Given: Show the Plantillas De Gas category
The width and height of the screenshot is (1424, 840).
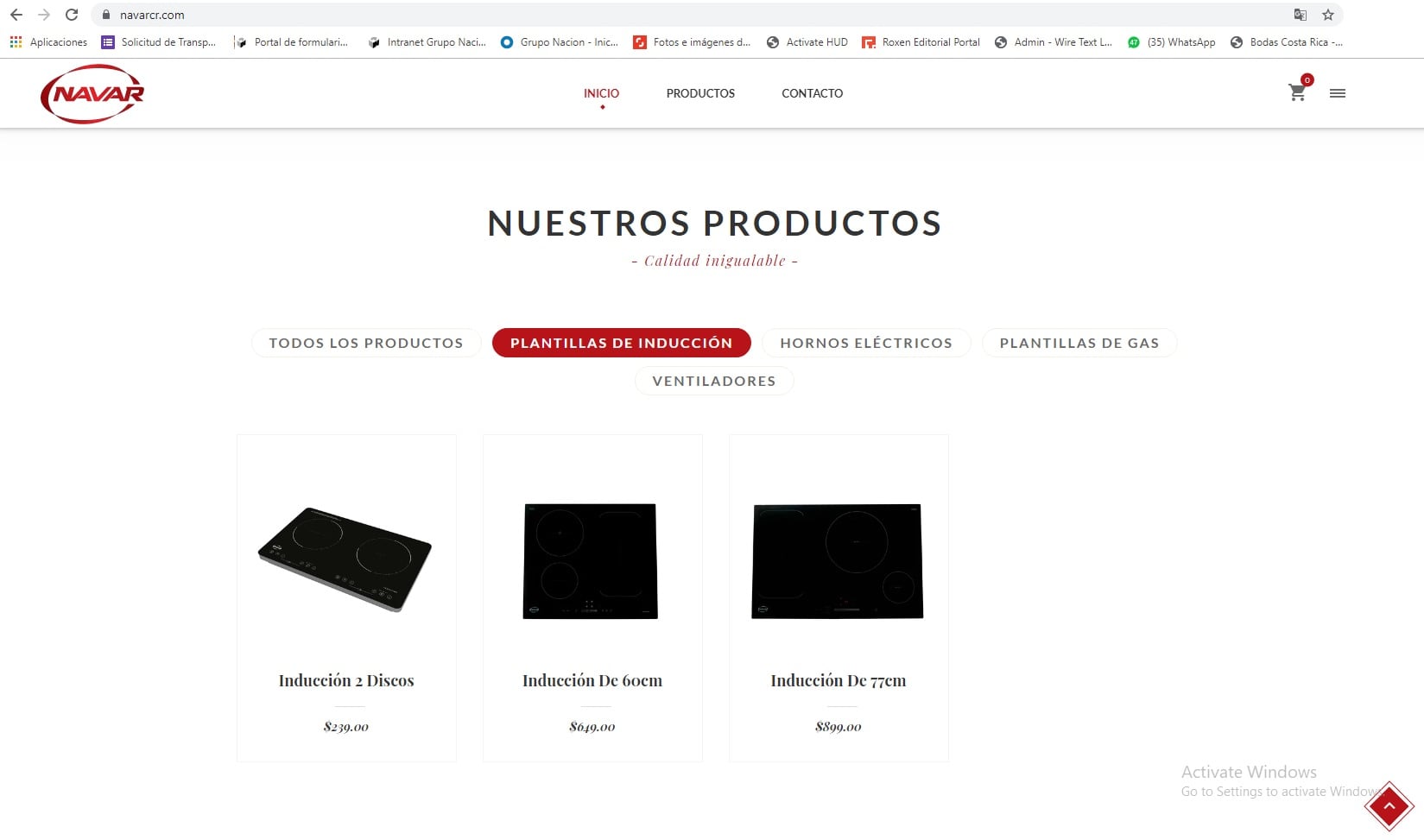Looking at the screenshot, I should coord(1079,343).
